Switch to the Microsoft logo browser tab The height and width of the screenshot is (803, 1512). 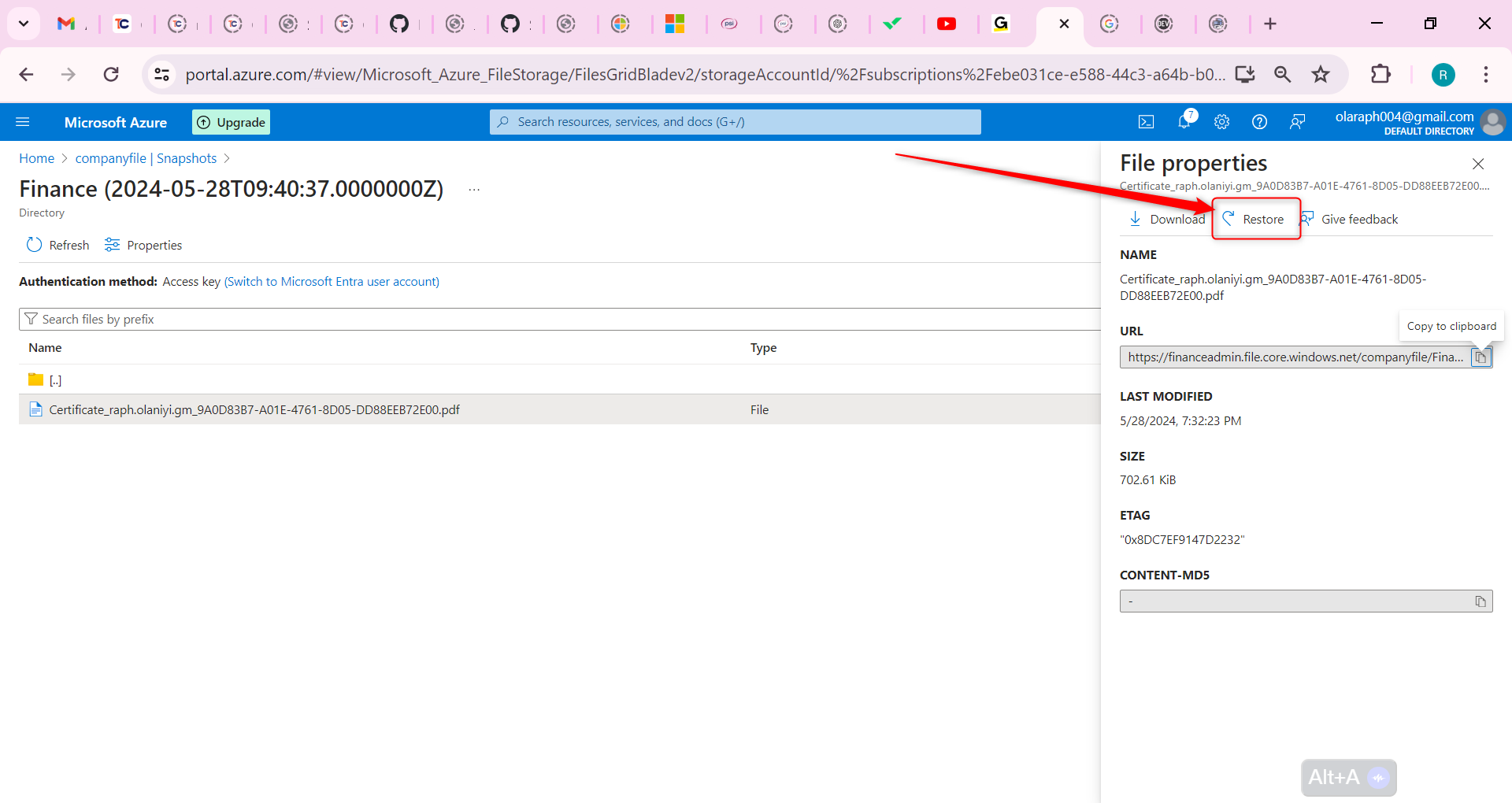point(675,24)
